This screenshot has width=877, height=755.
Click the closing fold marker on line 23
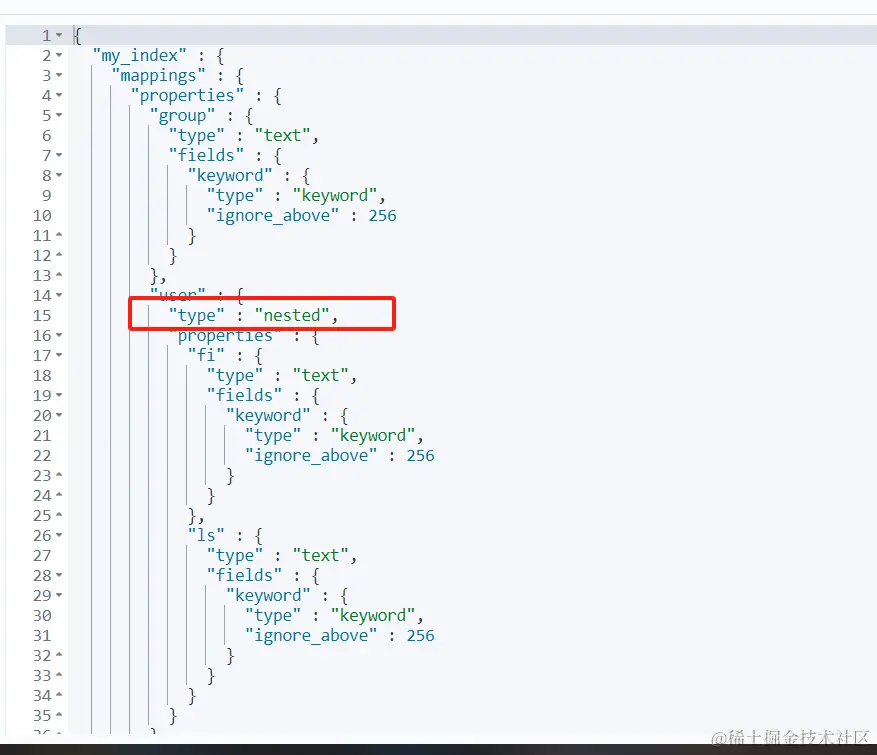click(59, 475)
